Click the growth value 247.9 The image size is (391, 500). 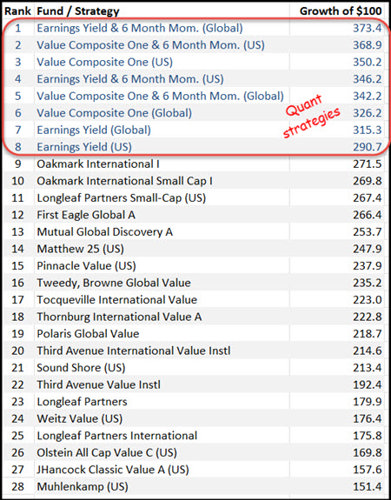pyautogui.click(x=367, y=249)
